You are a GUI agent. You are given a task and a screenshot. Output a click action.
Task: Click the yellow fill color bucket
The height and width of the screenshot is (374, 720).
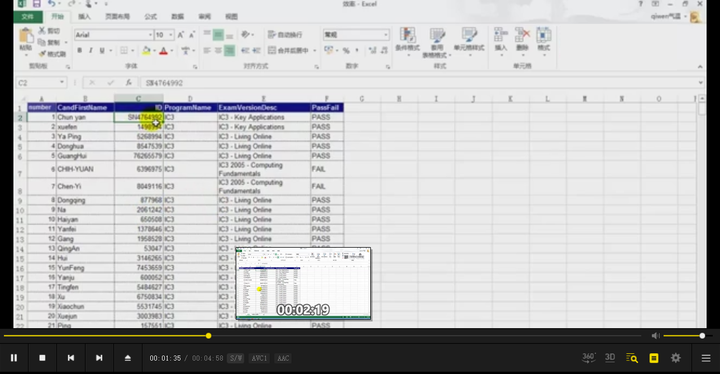click(x=146, y=51)
